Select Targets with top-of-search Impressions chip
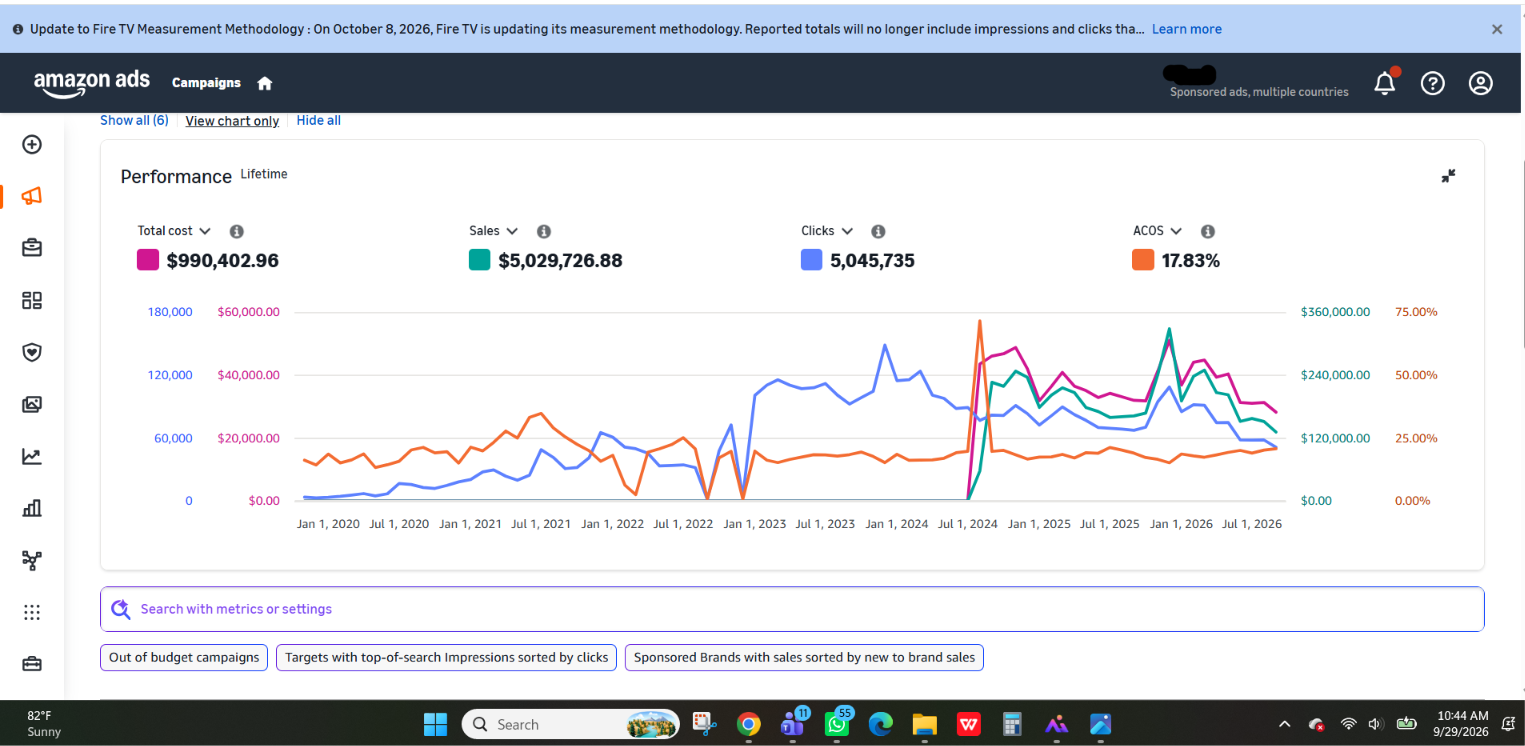 [x=446, y=657]
